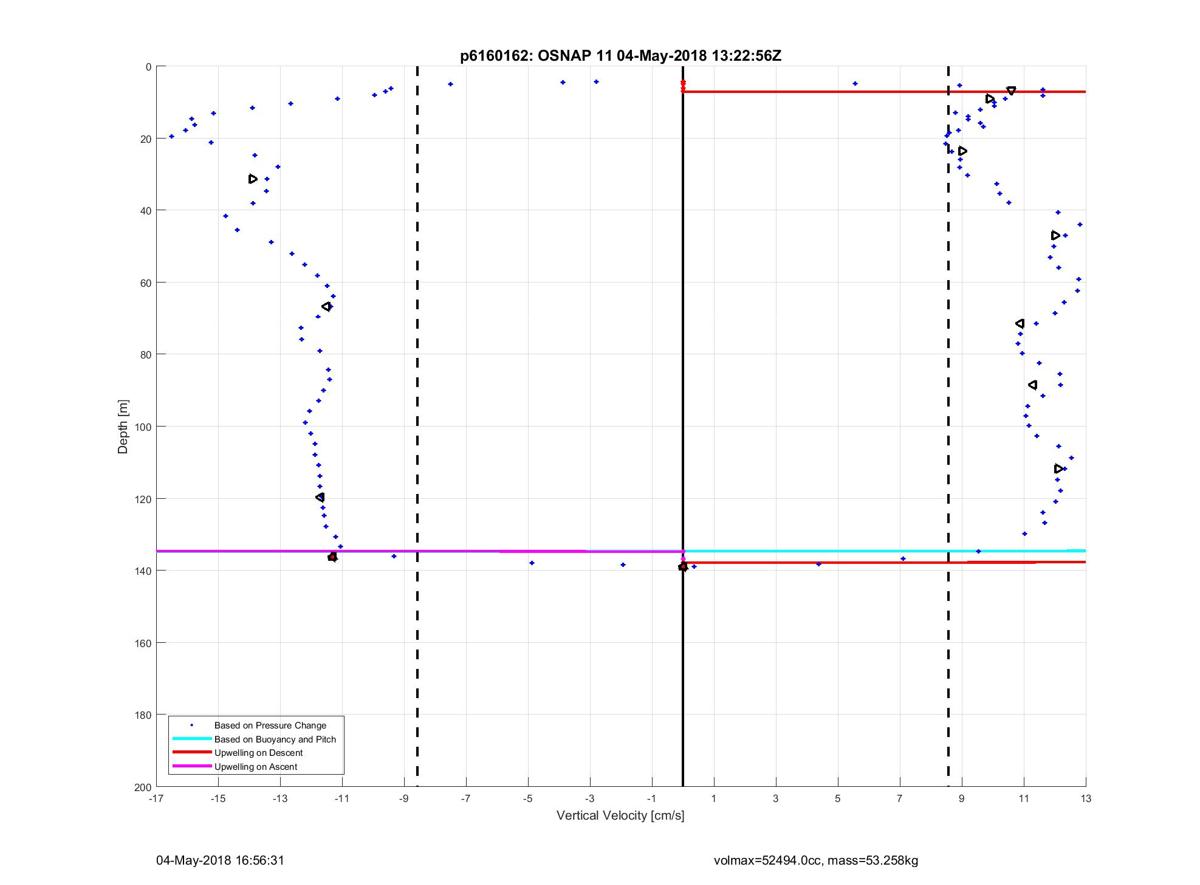The height and width of the screenshot is (885, 1200).
Task: Click the Vertical Velocity [cm/s] axis label
Action: (x=620, y=816)
